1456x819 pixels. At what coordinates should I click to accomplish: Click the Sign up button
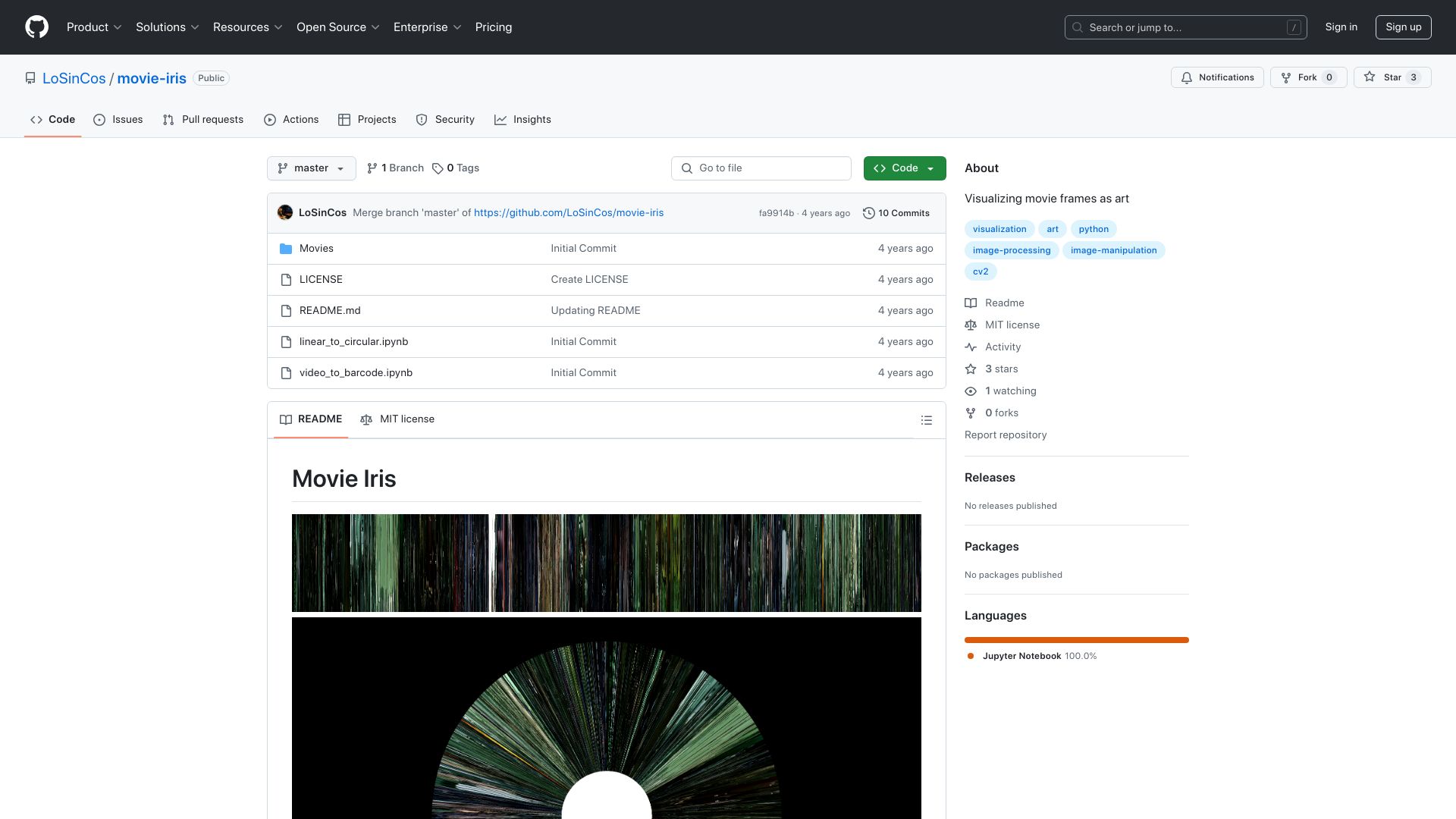(1403, 27)
